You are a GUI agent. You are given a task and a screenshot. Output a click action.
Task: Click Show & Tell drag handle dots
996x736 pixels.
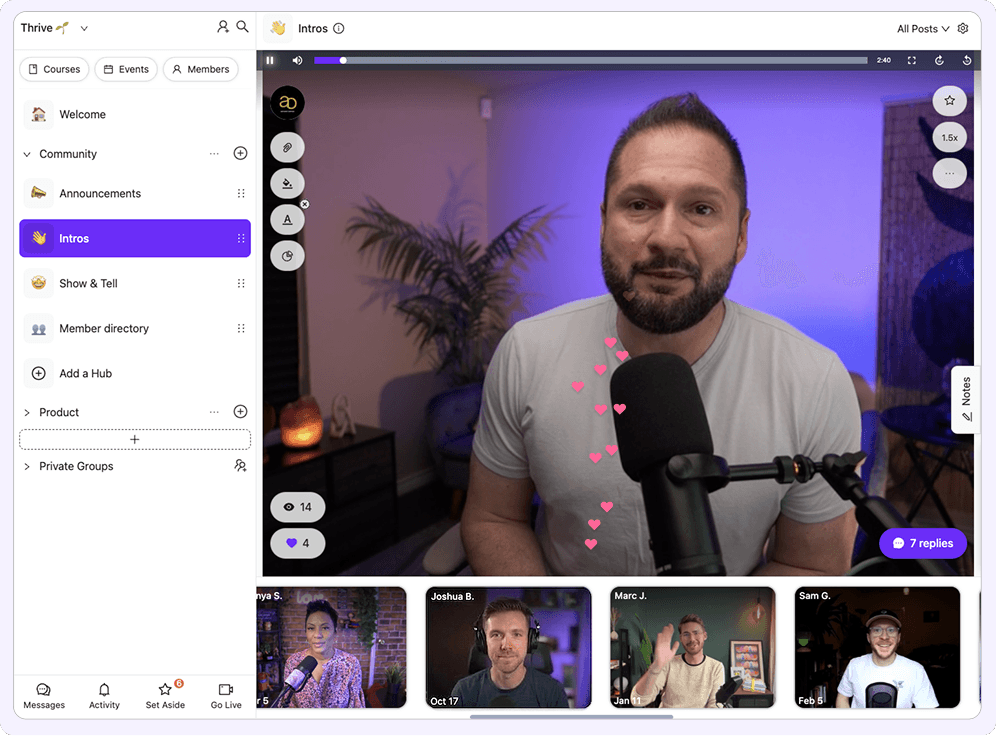241,283
